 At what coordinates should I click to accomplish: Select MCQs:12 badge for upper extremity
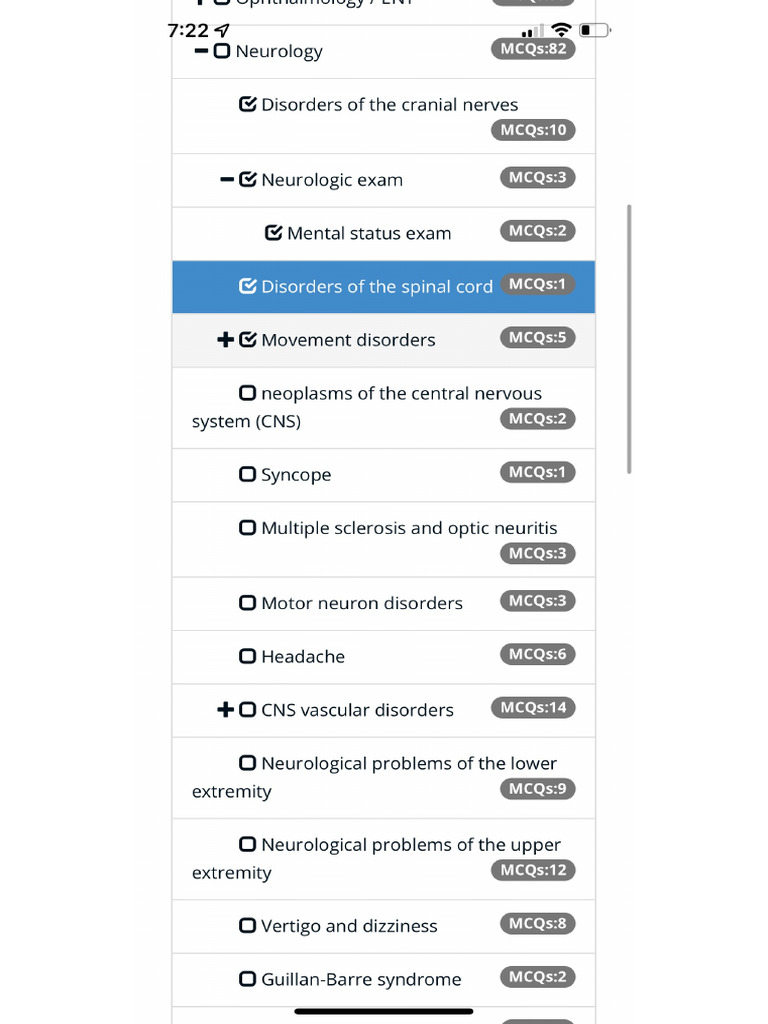pos(533,870)
